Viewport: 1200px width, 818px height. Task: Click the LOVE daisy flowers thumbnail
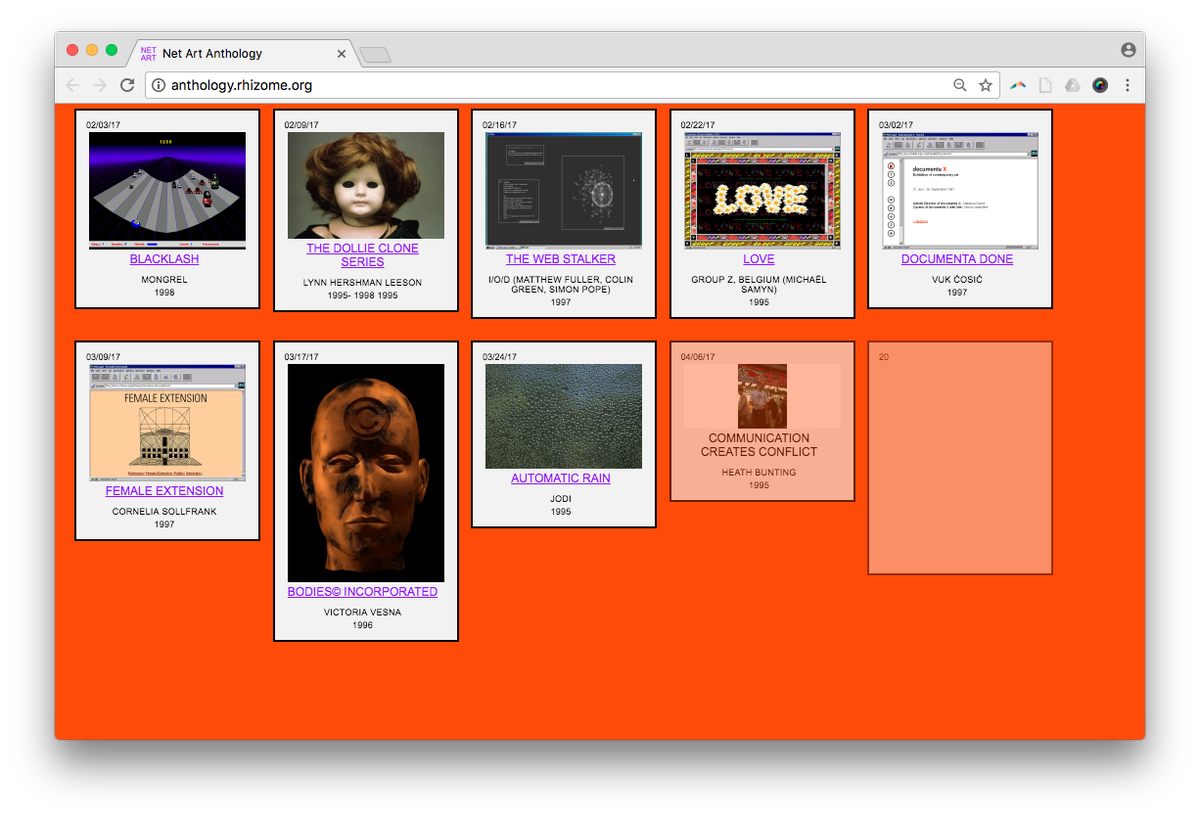point(762,191)
